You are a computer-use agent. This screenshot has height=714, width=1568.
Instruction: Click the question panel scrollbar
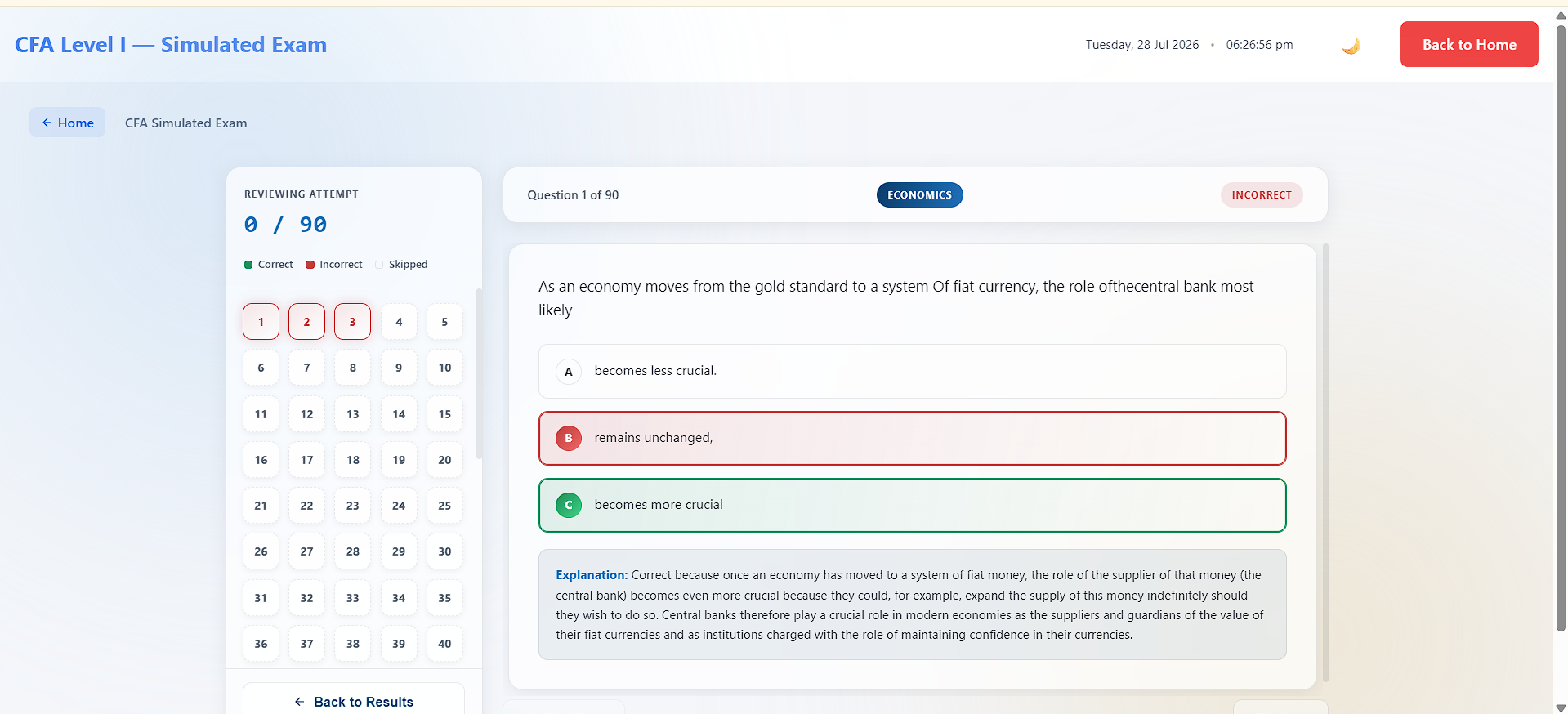tap(1325, 462)
